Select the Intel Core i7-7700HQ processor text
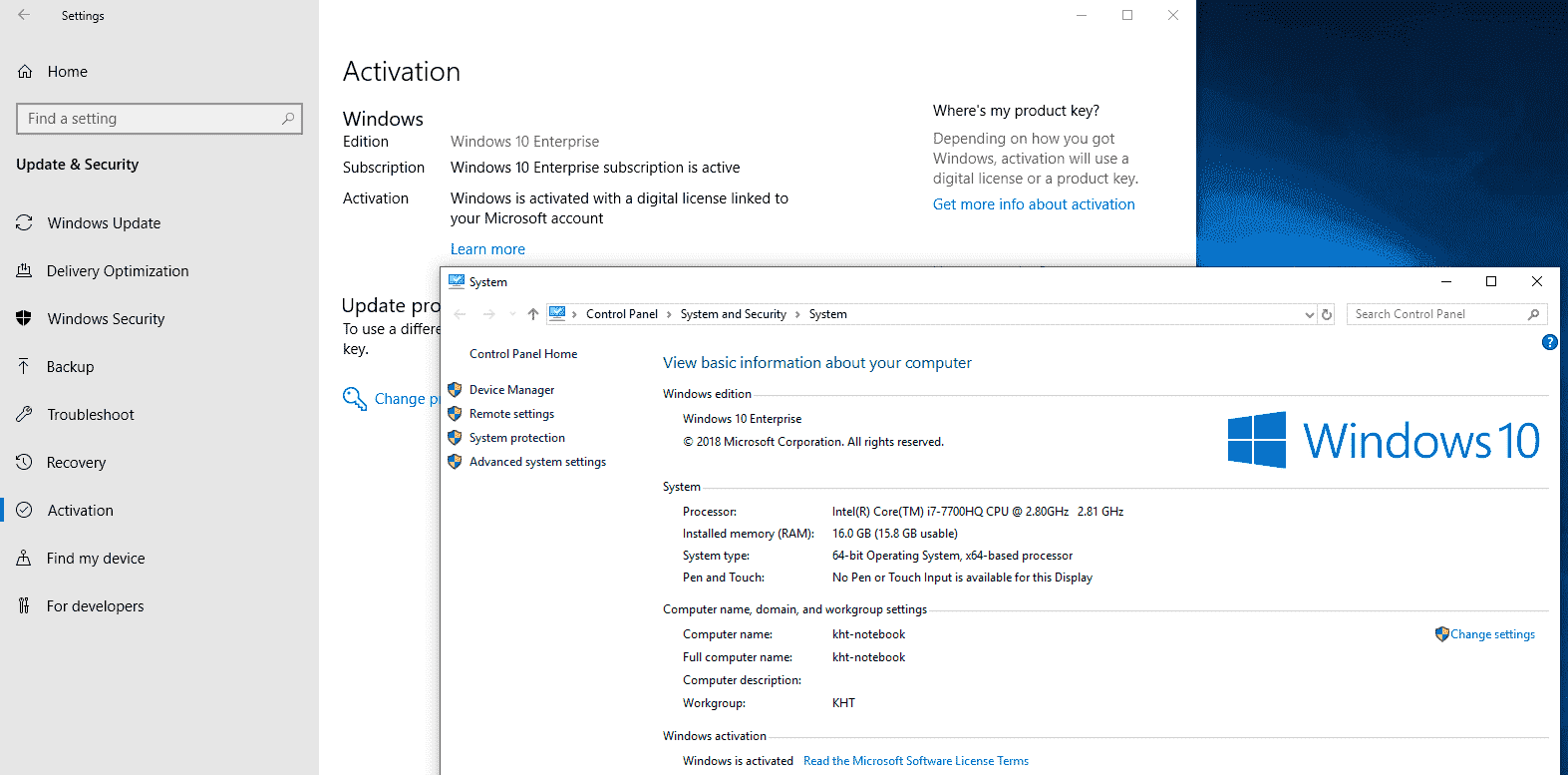This screenshot has height=775, width=1568. [978, 512]
